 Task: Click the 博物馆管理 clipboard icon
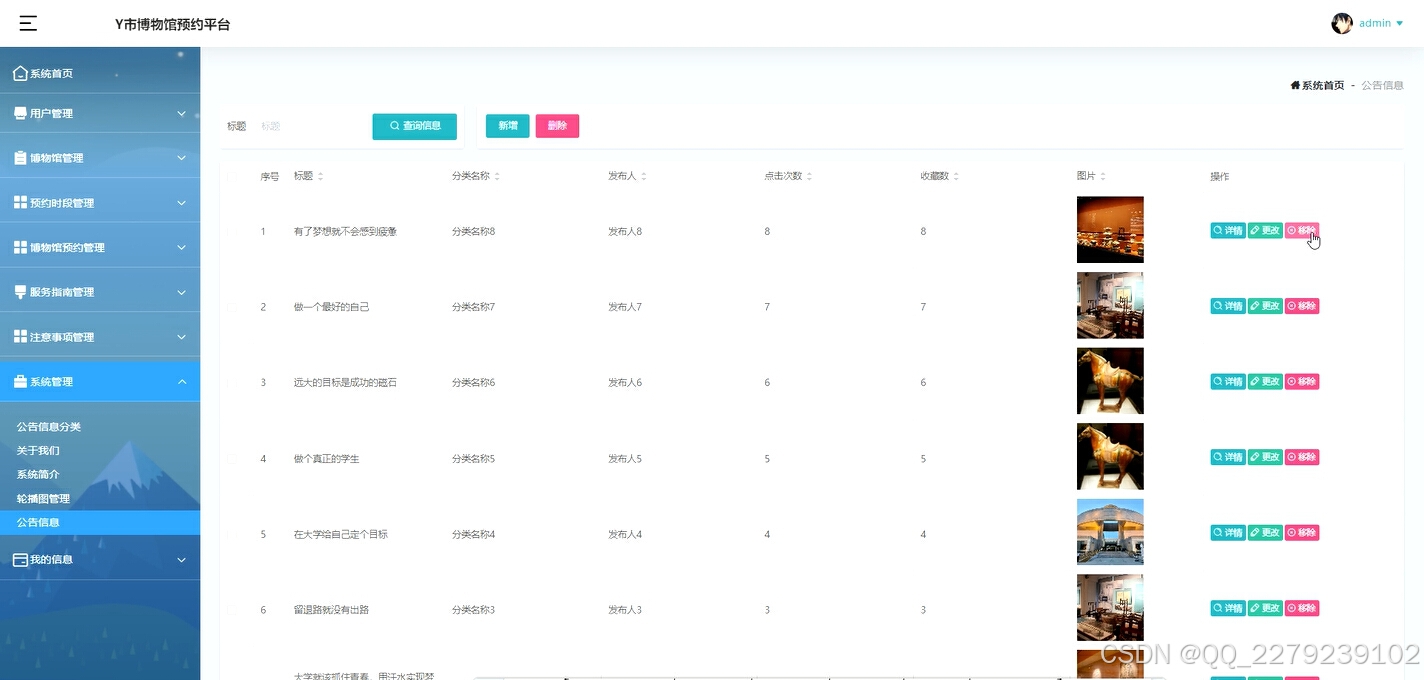click(x=20, y=158)
